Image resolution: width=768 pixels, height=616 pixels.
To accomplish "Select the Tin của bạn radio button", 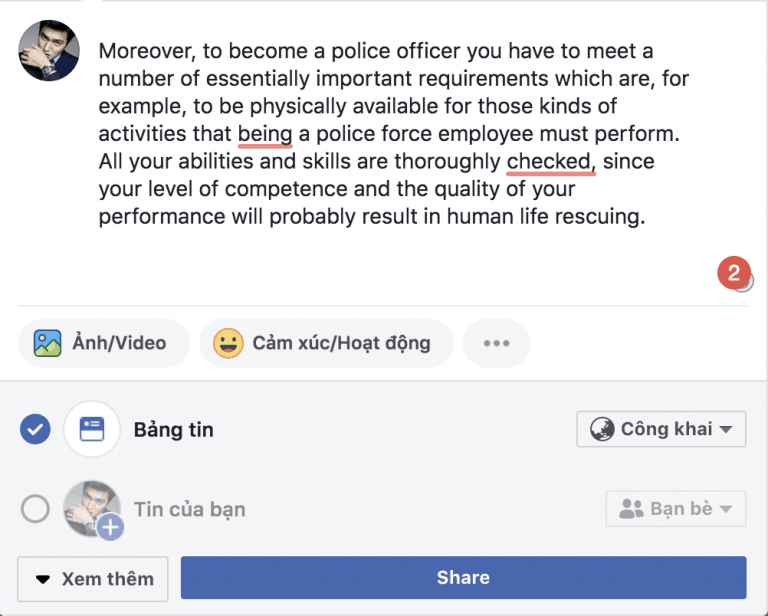I will click(x=35, y=509).
